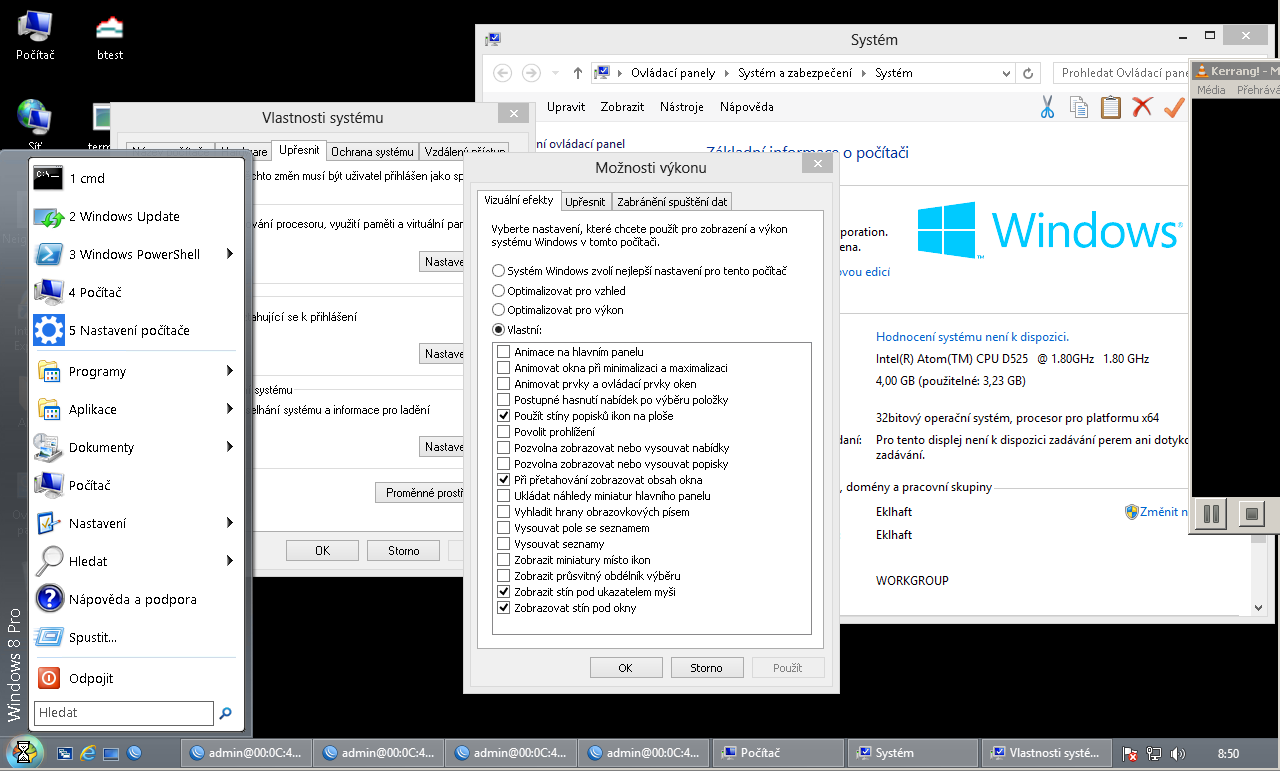Expand the Nastavení submenu arrow
Screen dimensions: 1280x771
coord(230,523)
